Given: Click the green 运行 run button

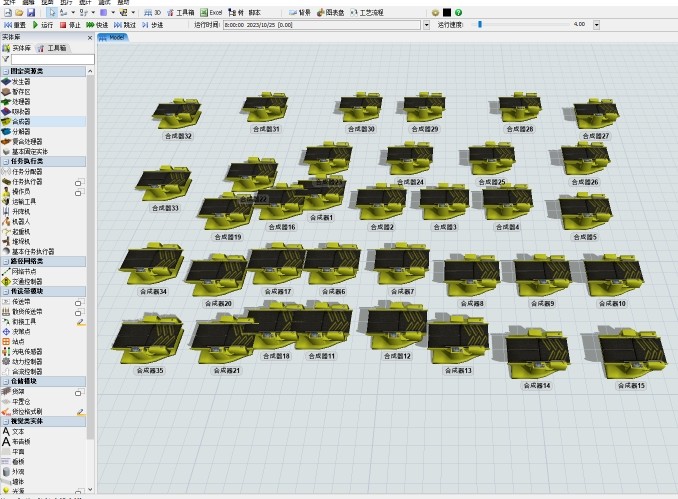Looking at the screenshot, I should pyautogui.click(x=42, y=25).
